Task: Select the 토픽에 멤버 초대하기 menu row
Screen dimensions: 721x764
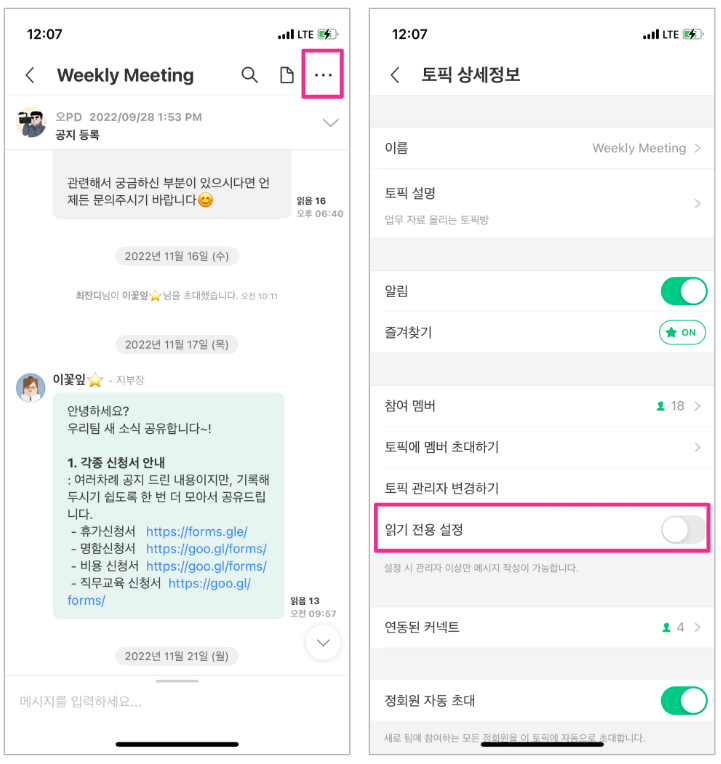Action: coord(542,447)
